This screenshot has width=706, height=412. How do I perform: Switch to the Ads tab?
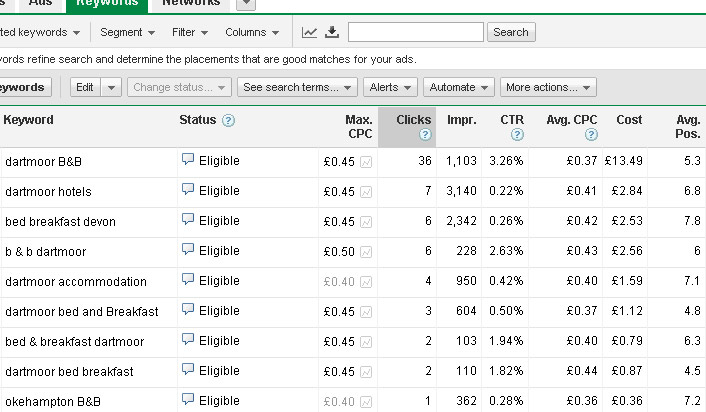[x=40, y=4]
